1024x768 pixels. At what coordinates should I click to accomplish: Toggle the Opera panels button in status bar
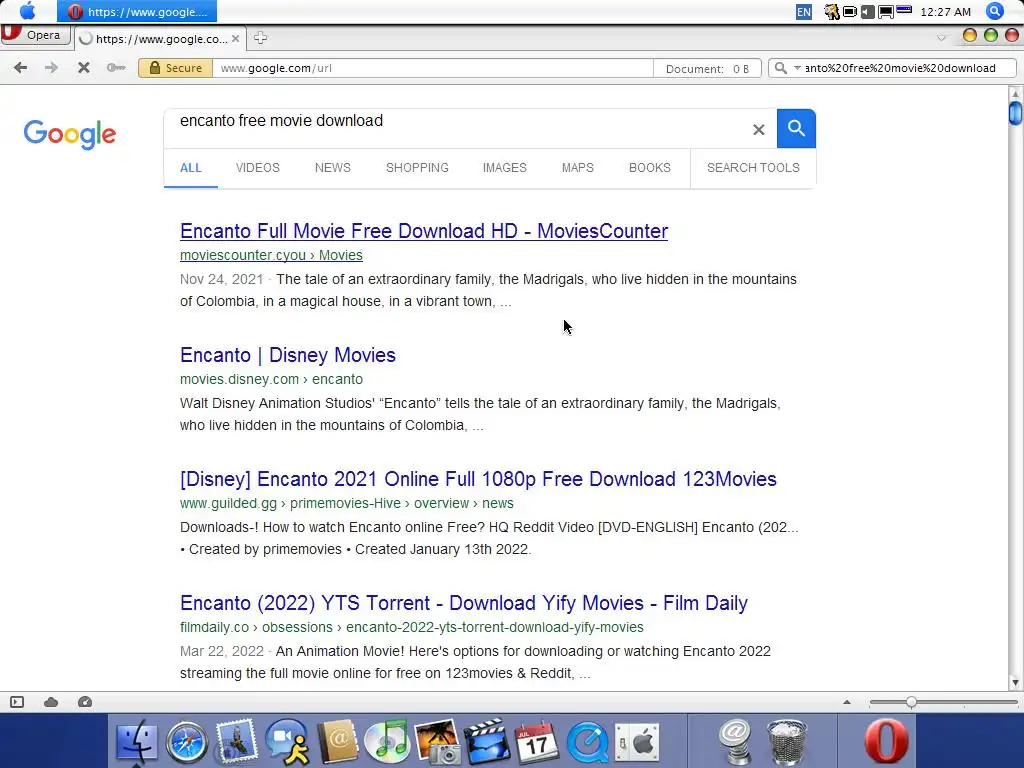[x=17, y=702]
